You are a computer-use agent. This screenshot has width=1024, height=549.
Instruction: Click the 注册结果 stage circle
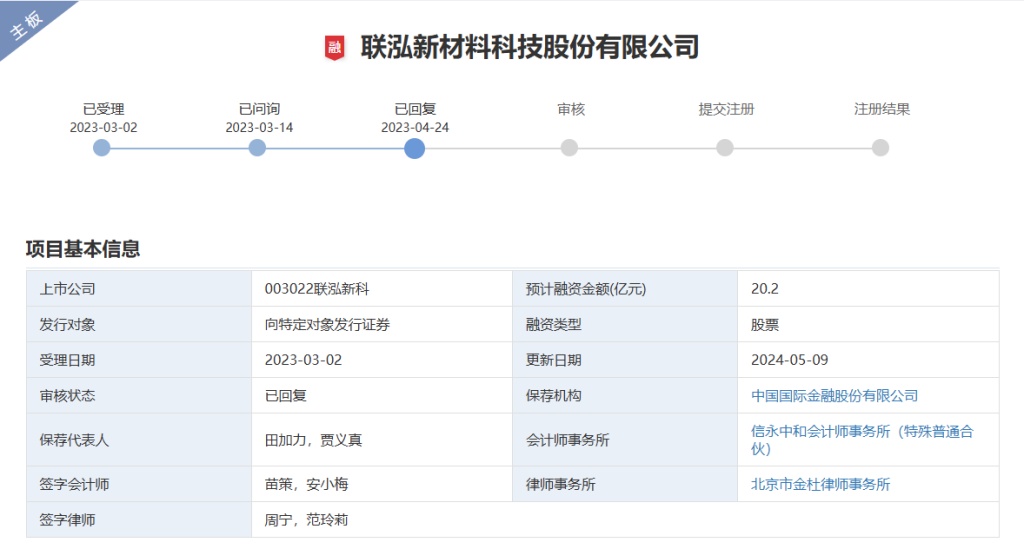[880, 148]
